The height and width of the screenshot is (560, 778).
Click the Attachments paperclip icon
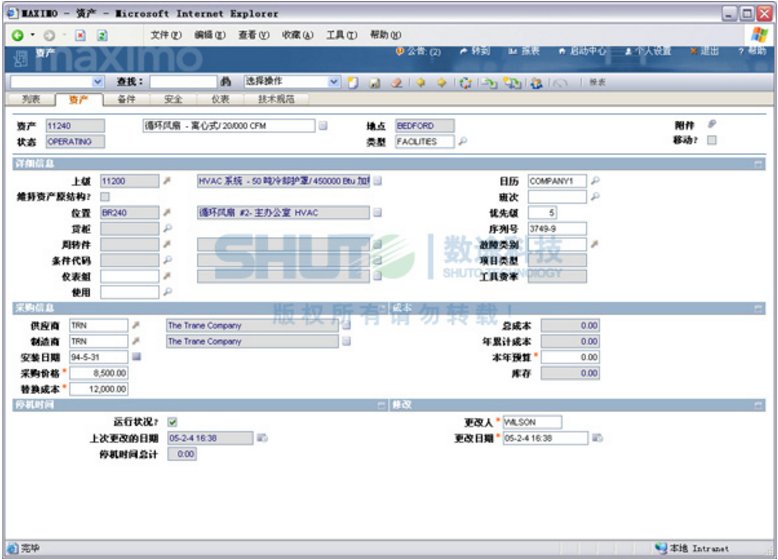712,124
